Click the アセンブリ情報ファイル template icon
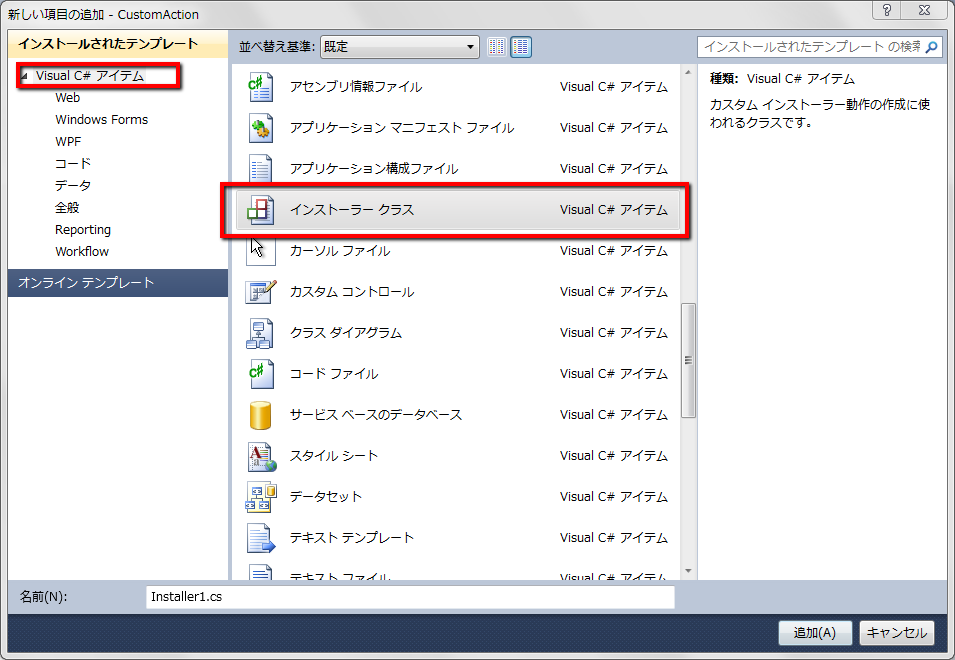This screenshot has width=955, height=660. tap(261, 86)
